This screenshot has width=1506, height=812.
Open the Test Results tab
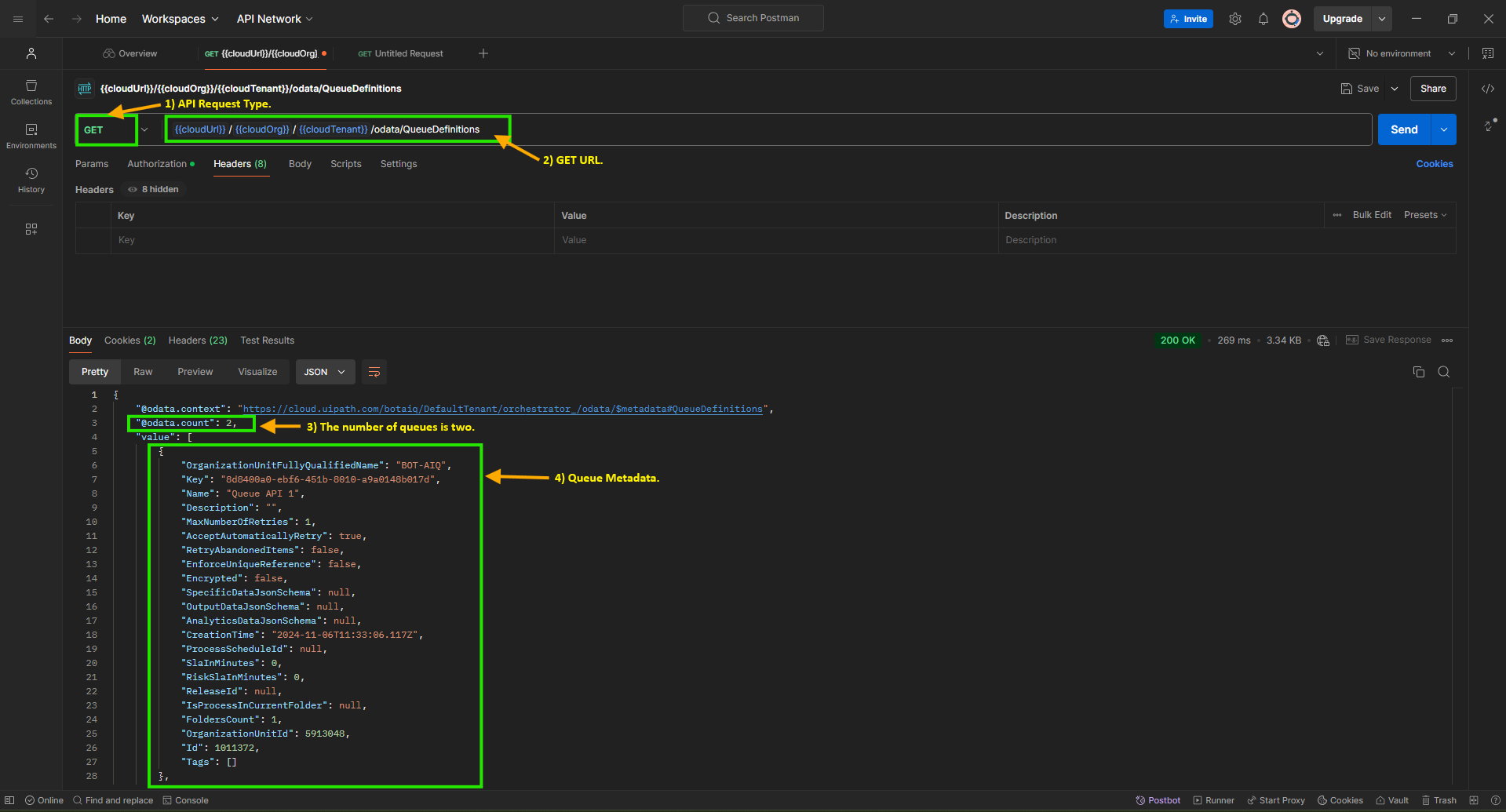(x=268, y=340)
